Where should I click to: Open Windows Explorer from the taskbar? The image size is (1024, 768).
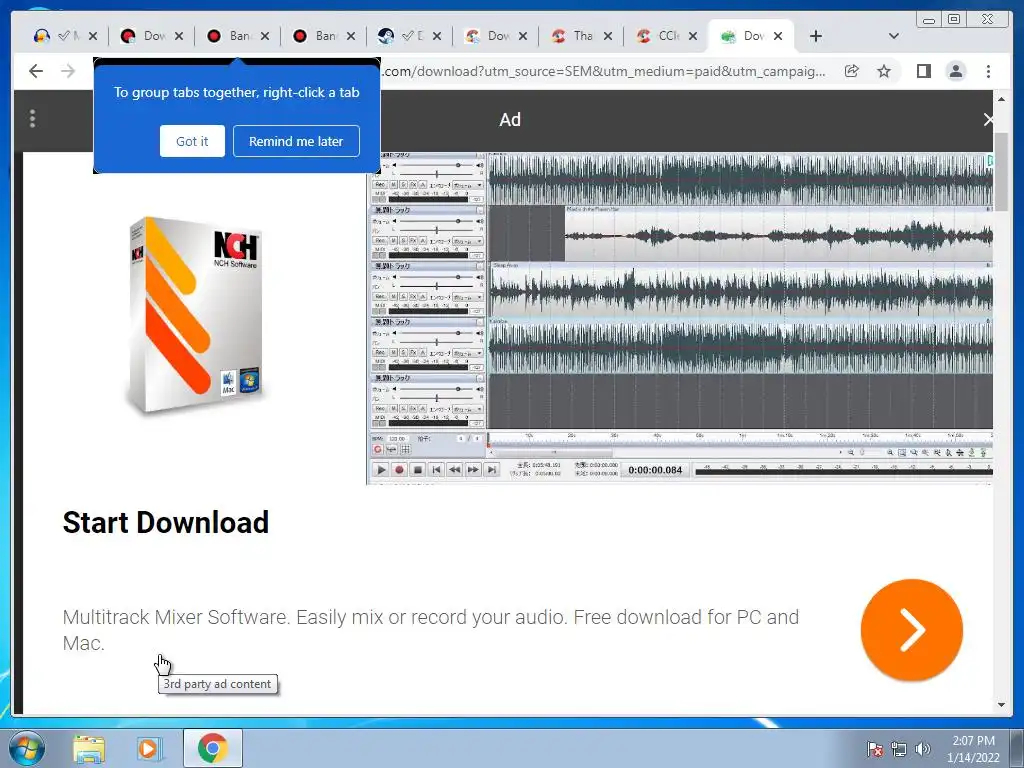coord(89,748)
